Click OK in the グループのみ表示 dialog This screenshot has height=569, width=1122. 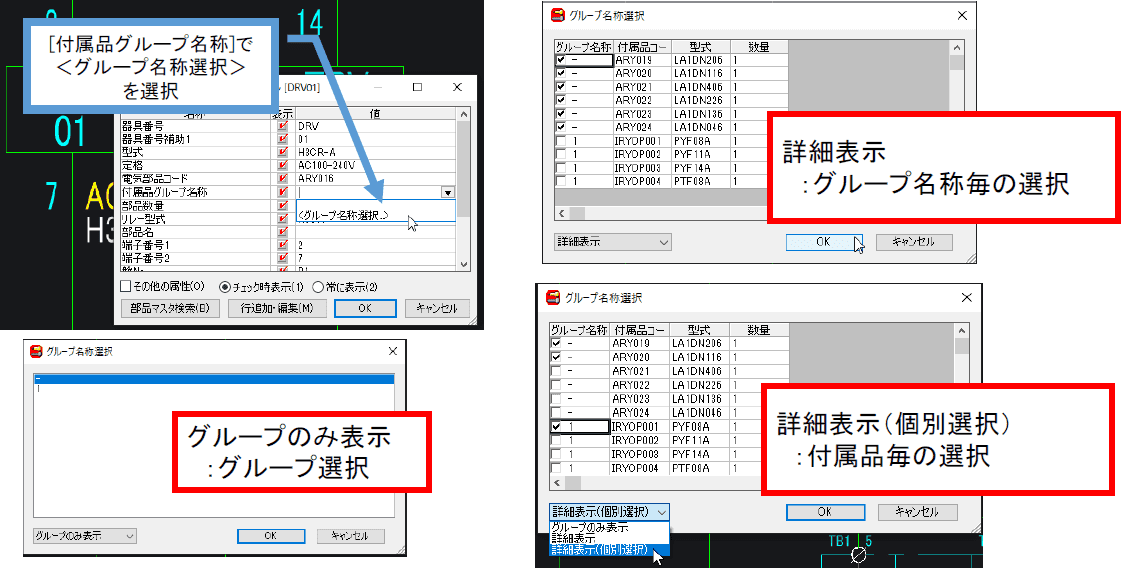click(270, 535)
